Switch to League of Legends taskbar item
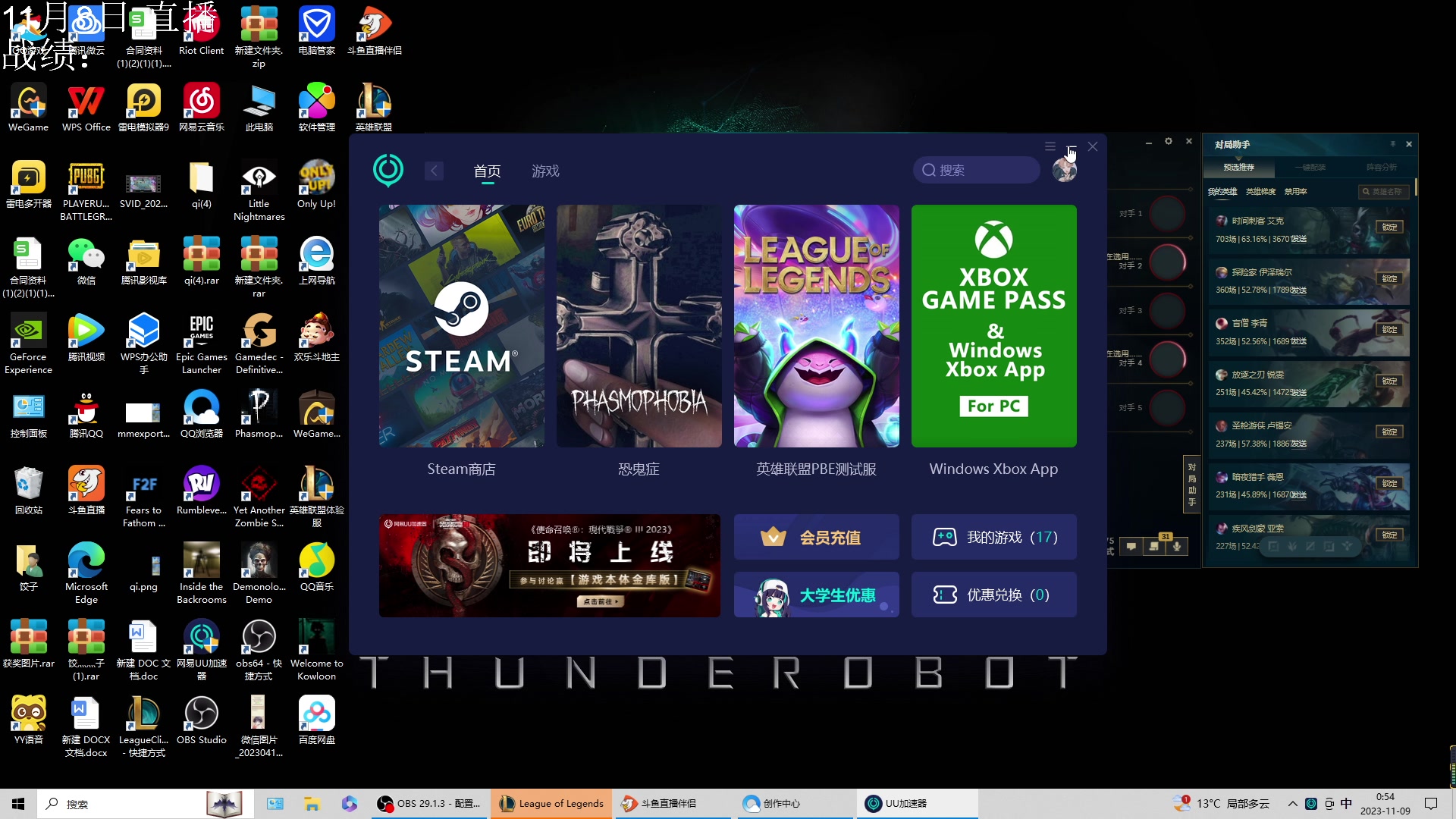1456x819 pixels. click(551, 804)
